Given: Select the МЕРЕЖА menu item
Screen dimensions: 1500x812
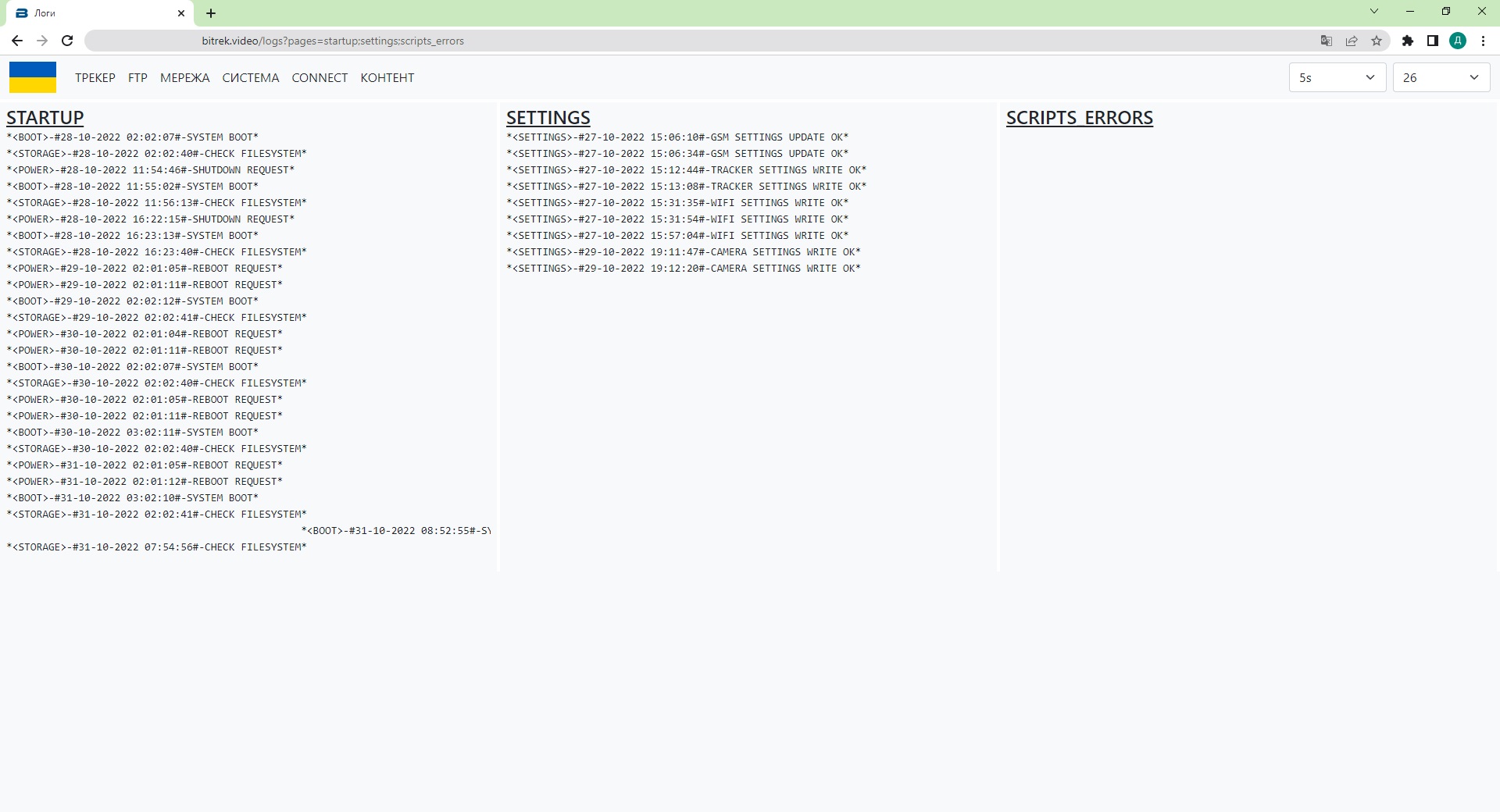Looking at the screenshot, I should click(x=184, y=77).
